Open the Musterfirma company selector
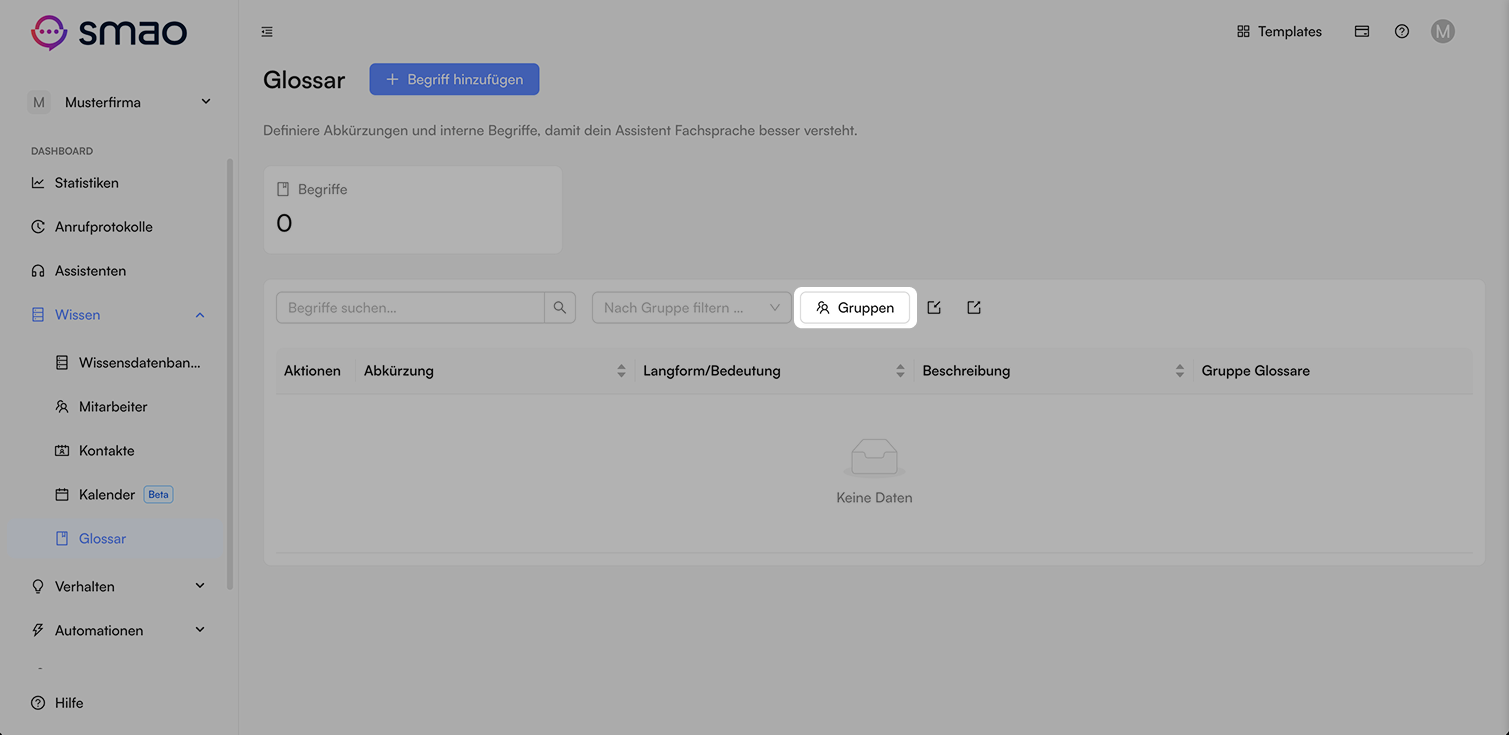The width and height of the screenshot is (1509, 735). click(x=120, y=102)
